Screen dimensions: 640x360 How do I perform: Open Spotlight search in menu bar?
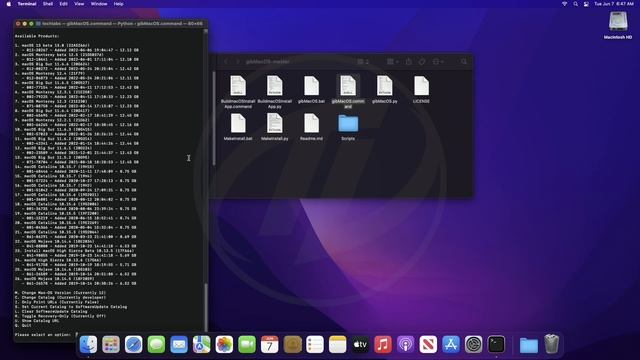(576, 4)
